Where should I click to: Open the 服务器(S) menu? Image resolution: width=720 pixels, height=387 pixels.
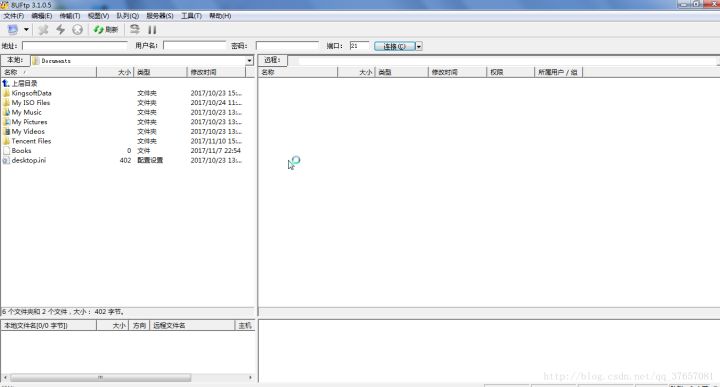coord(160,16)
